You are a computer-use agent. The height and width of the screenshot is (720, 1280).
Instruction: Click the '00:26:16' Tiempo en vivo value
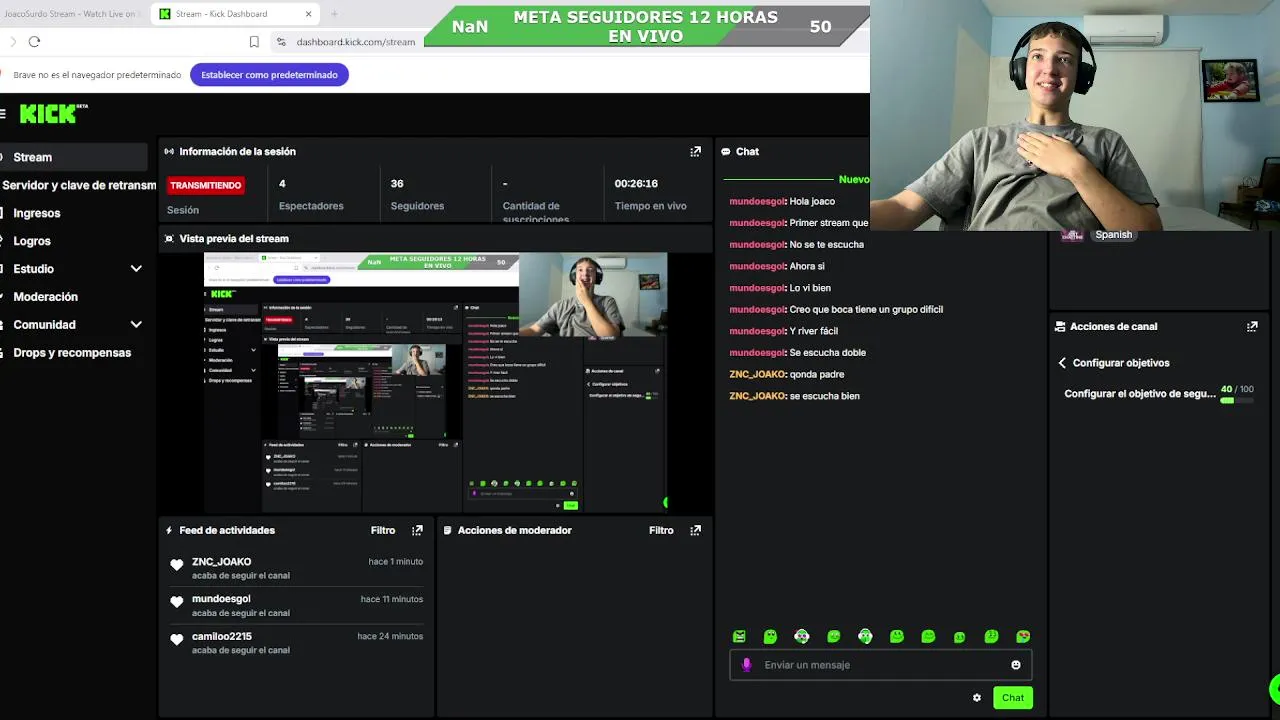636,184
